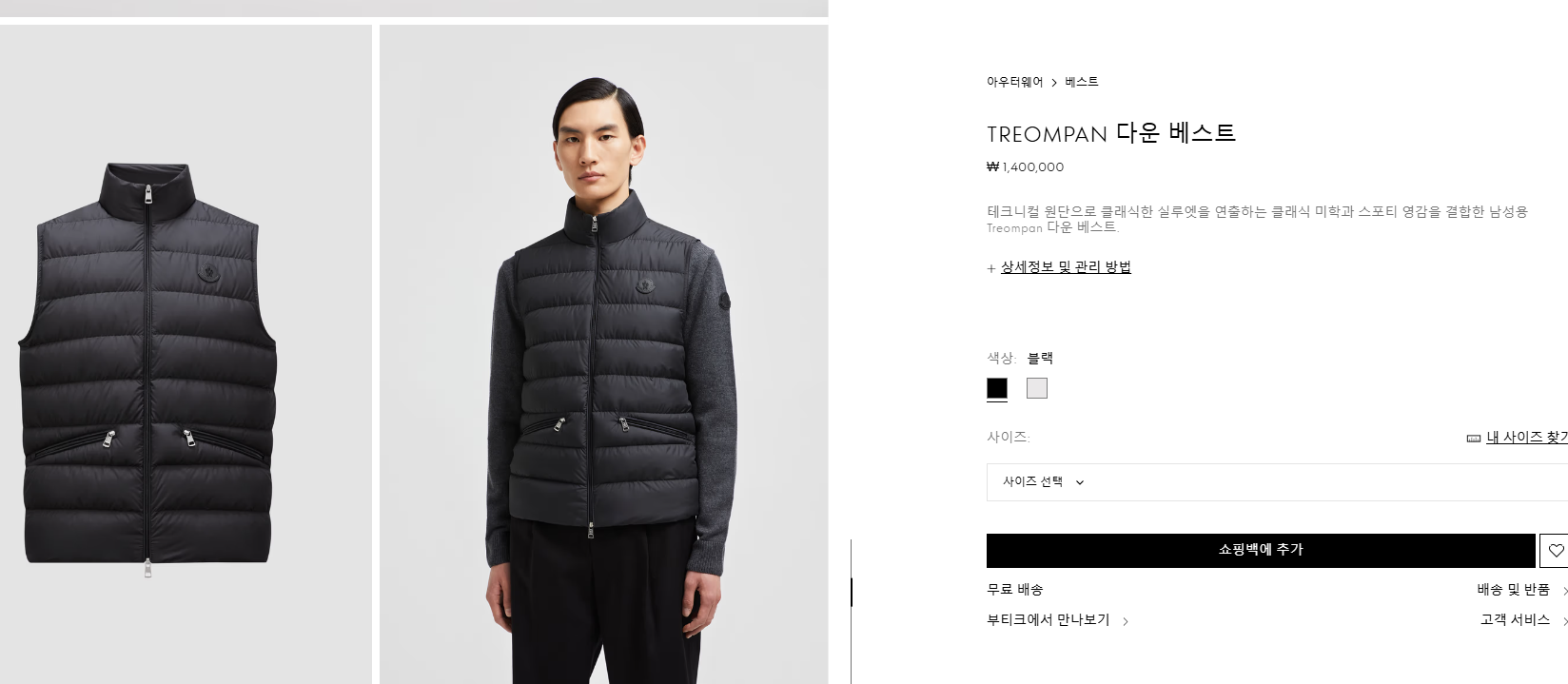Image resolution: width=1568 pixels, height=684 pixels.
Task: Open the 사이즈 선택 size dropdown
Action: click(1277, 482)
